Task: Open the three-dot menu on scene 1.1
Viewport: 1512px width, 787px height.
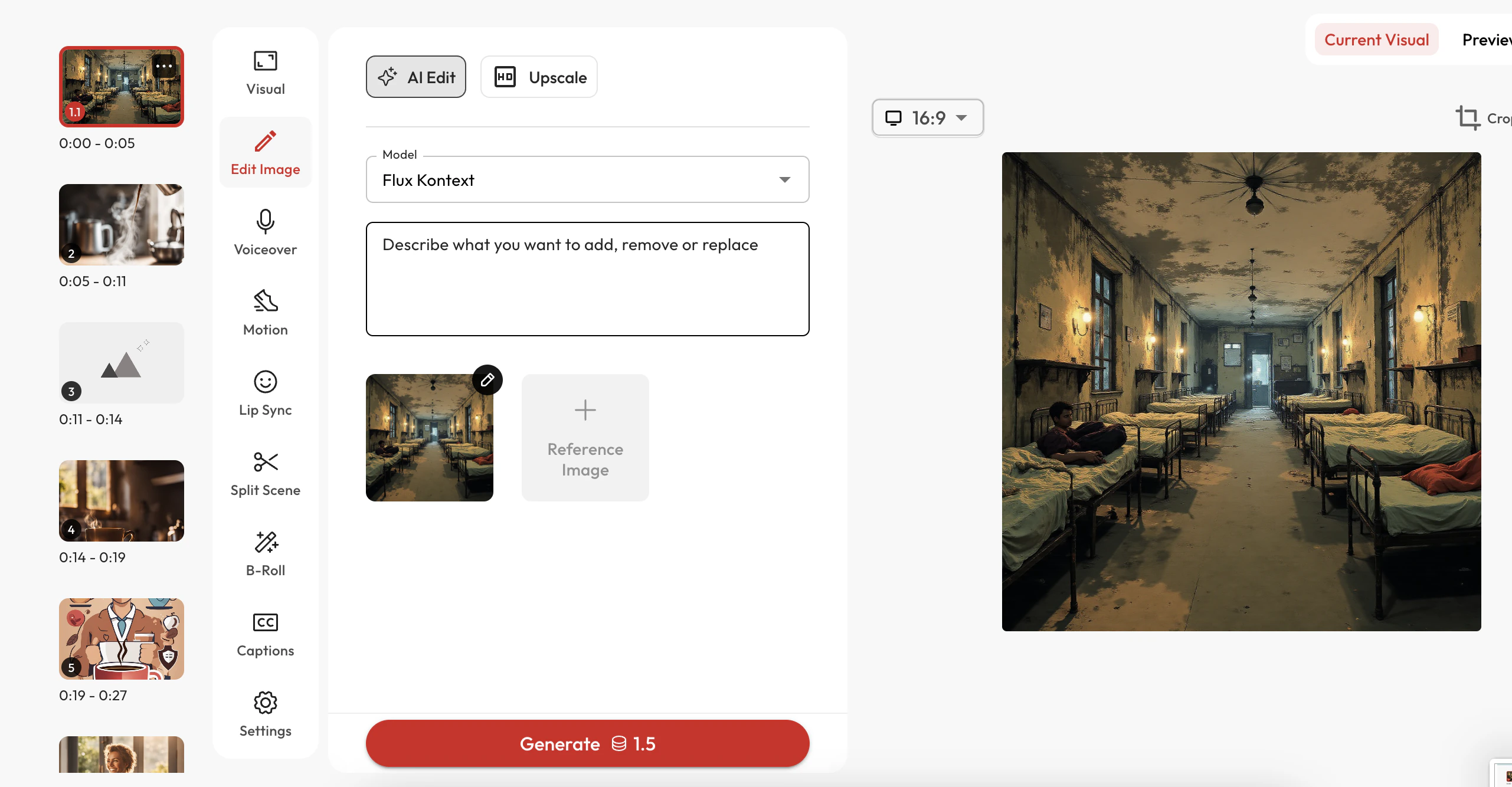Action: pyautogui.click(x=164, y=65)
